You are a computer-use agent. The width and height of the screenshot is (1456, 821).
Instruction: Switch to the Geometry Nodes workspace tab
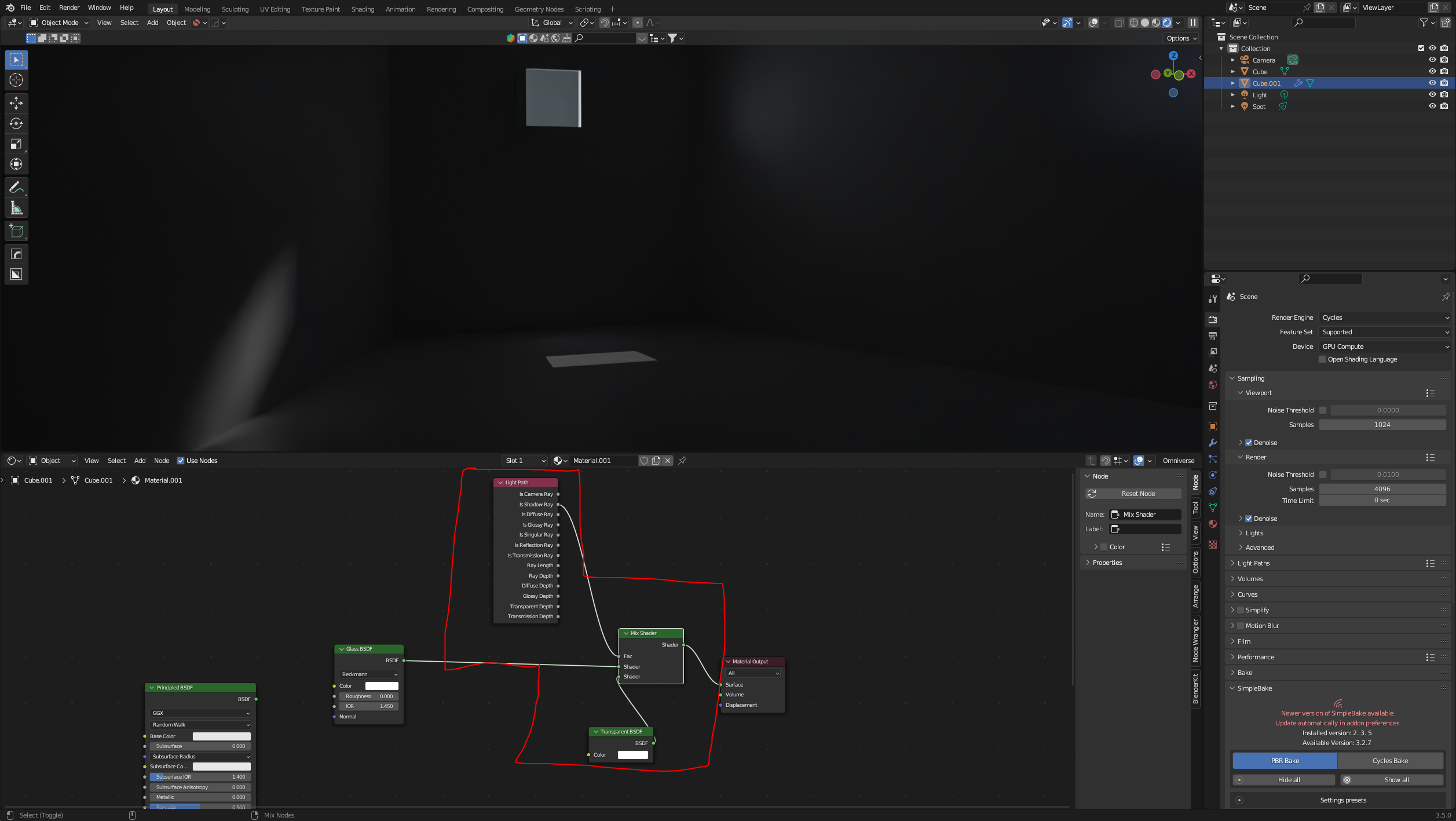tap(539, 9)
